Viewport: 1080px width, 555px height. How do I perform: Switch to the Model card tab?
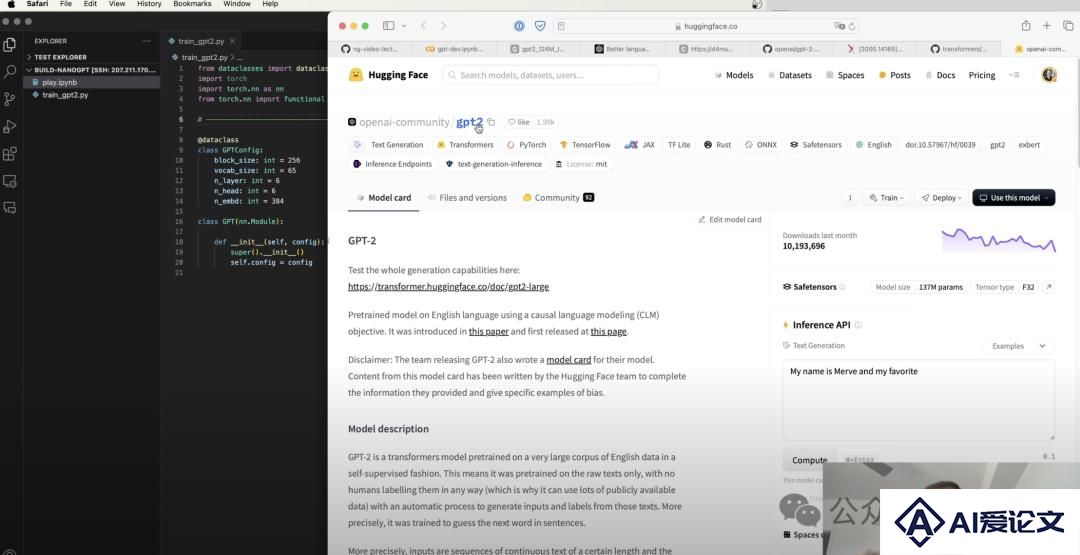tap(384, 198)
